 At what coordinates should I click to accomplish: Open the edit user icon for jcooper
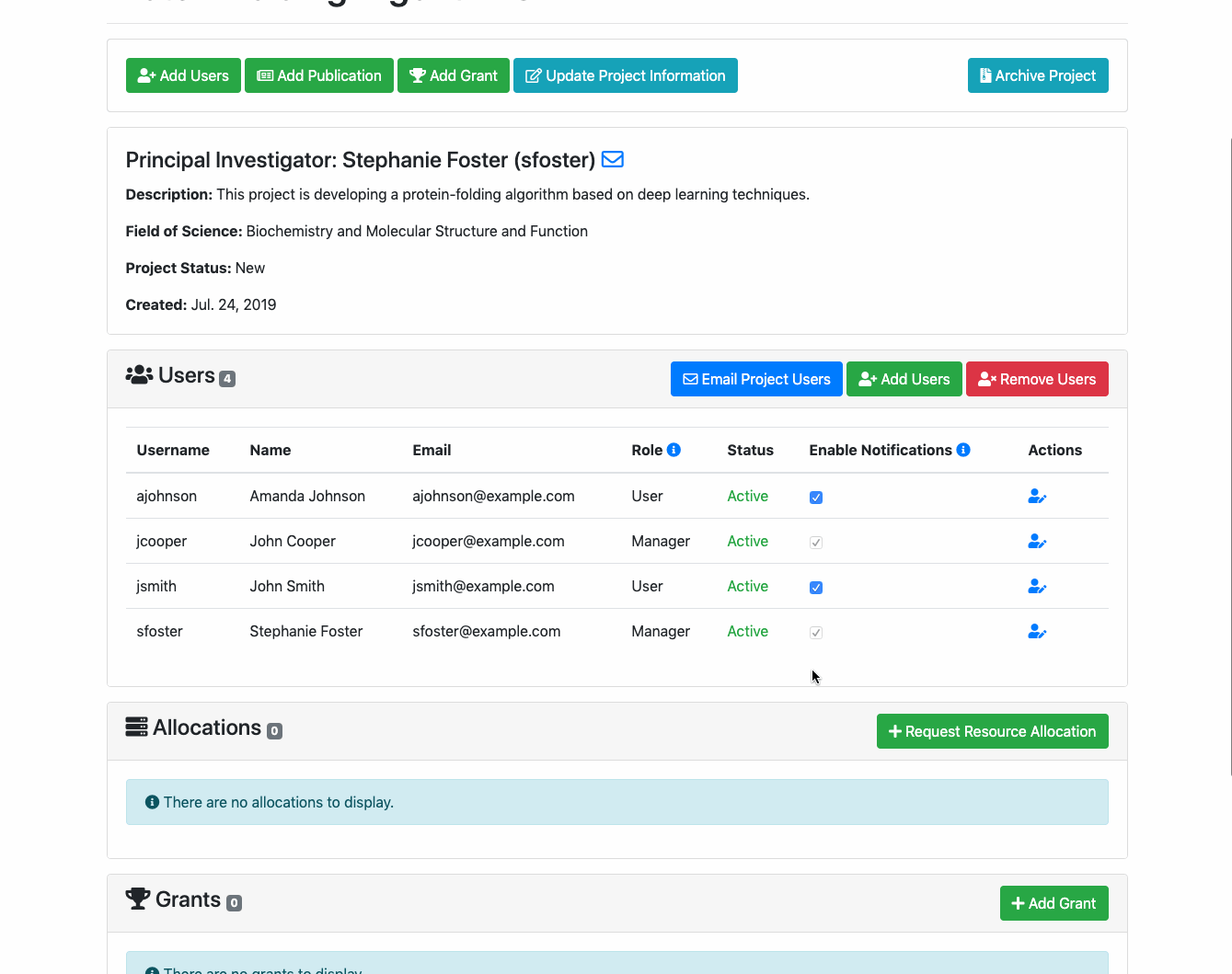click(x=1037, y=542)
